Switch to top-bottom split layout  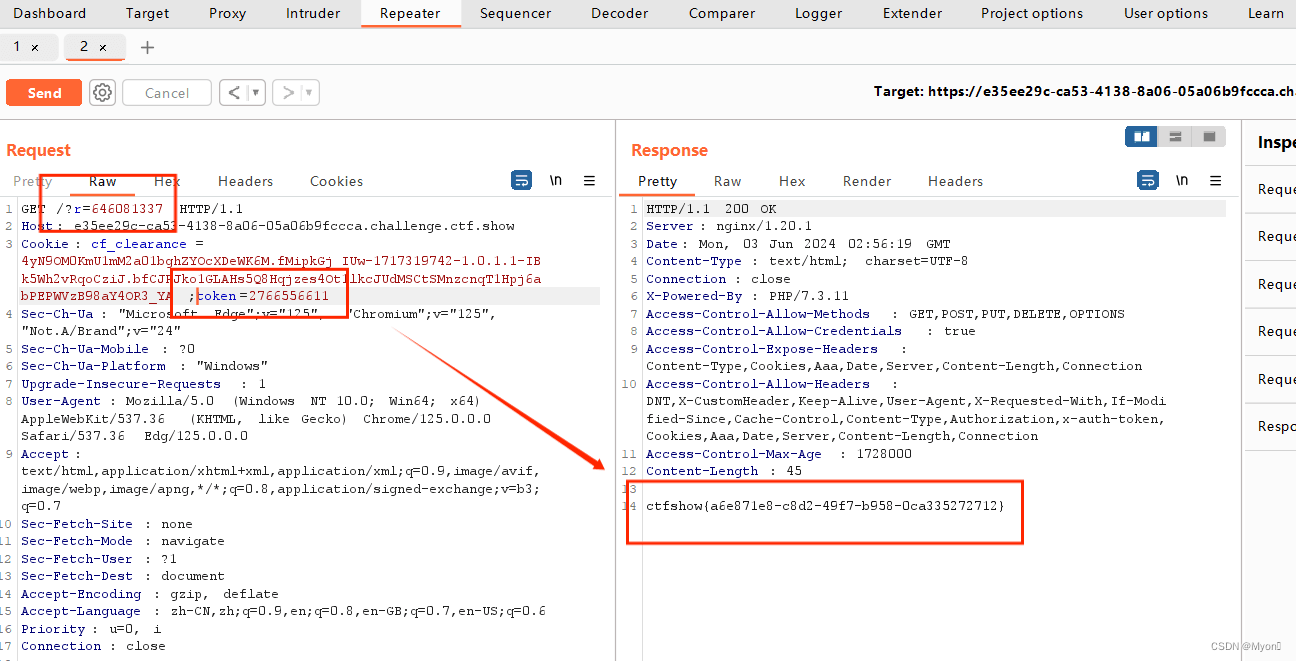pyautogui.click(x=1175, y=136)
